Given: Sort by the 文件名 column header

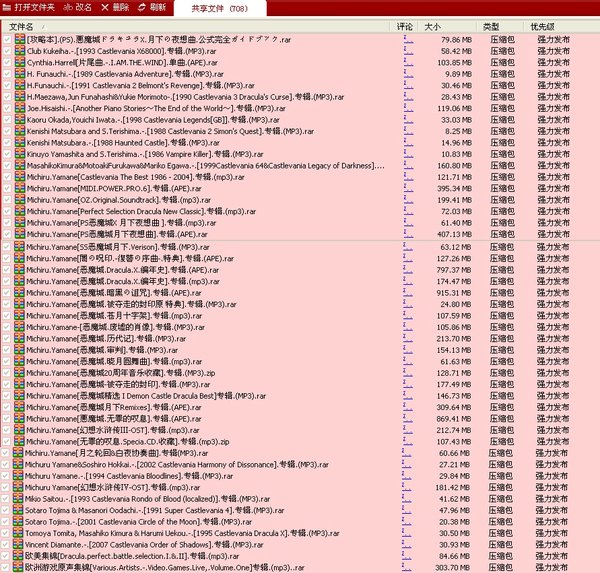Looking at the screenshot, I should coord(21,27).
